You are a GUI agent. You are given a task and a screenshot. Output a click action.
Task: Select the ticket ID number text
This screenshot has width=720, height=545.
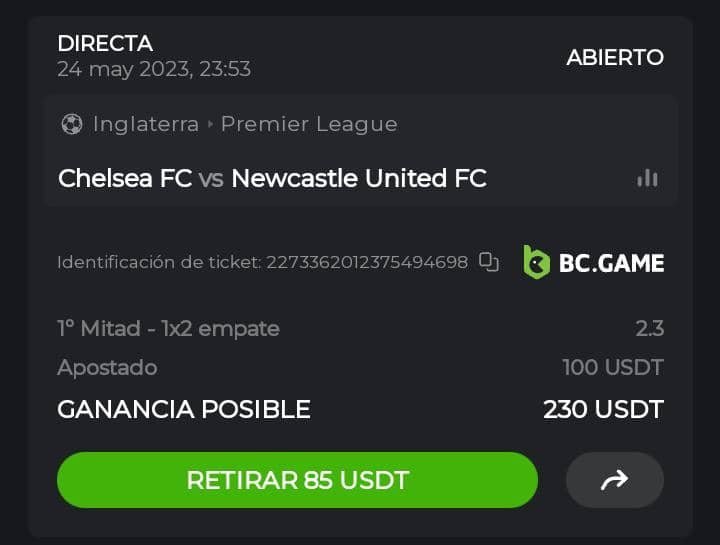366,262
